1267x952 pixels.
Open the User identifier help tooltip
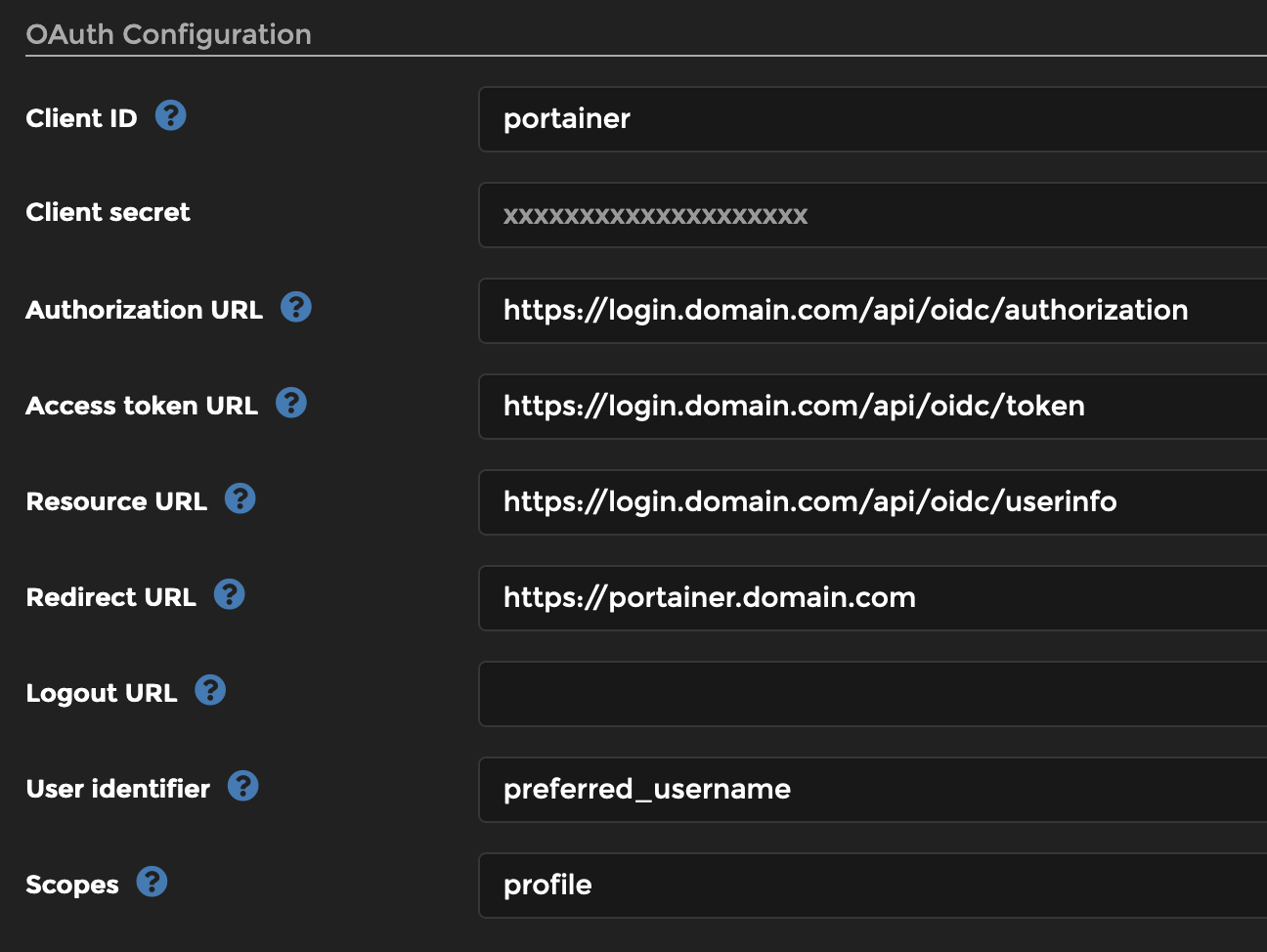click(x=243, y=785)
